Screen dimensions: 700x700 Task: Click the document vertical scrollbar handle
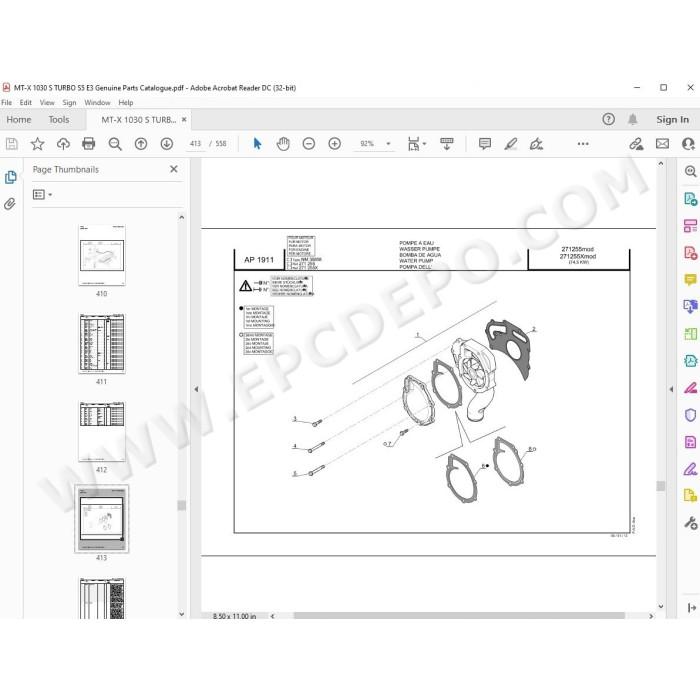coord(661,486)
